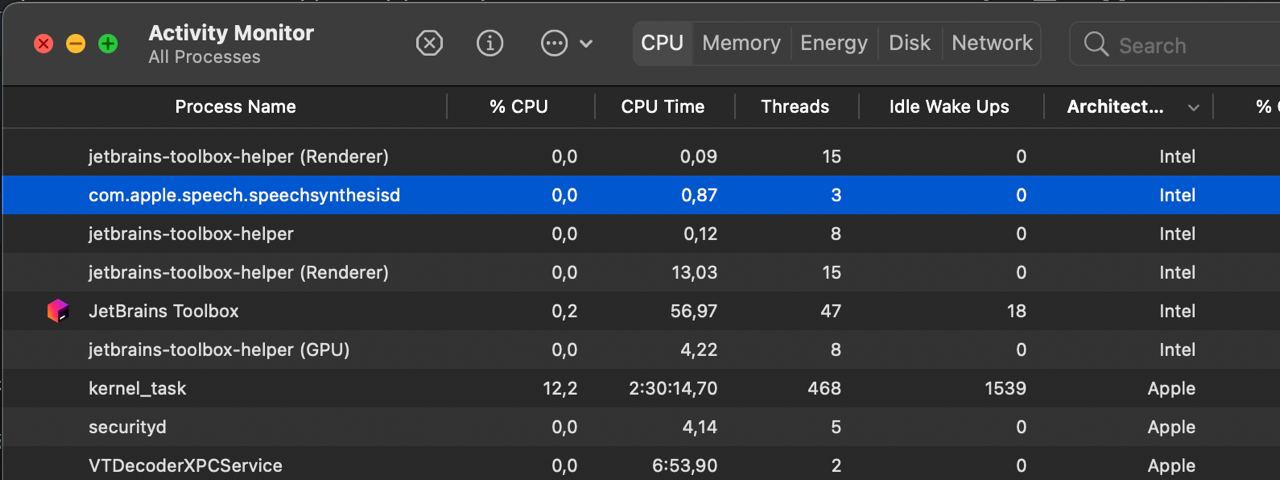Screen dimensions: 1280x480
Task: Select jetbrains-toolbox-helper row with 8 threads, 0,12 time
Action: pyautogui.click(x=640, y=234)
